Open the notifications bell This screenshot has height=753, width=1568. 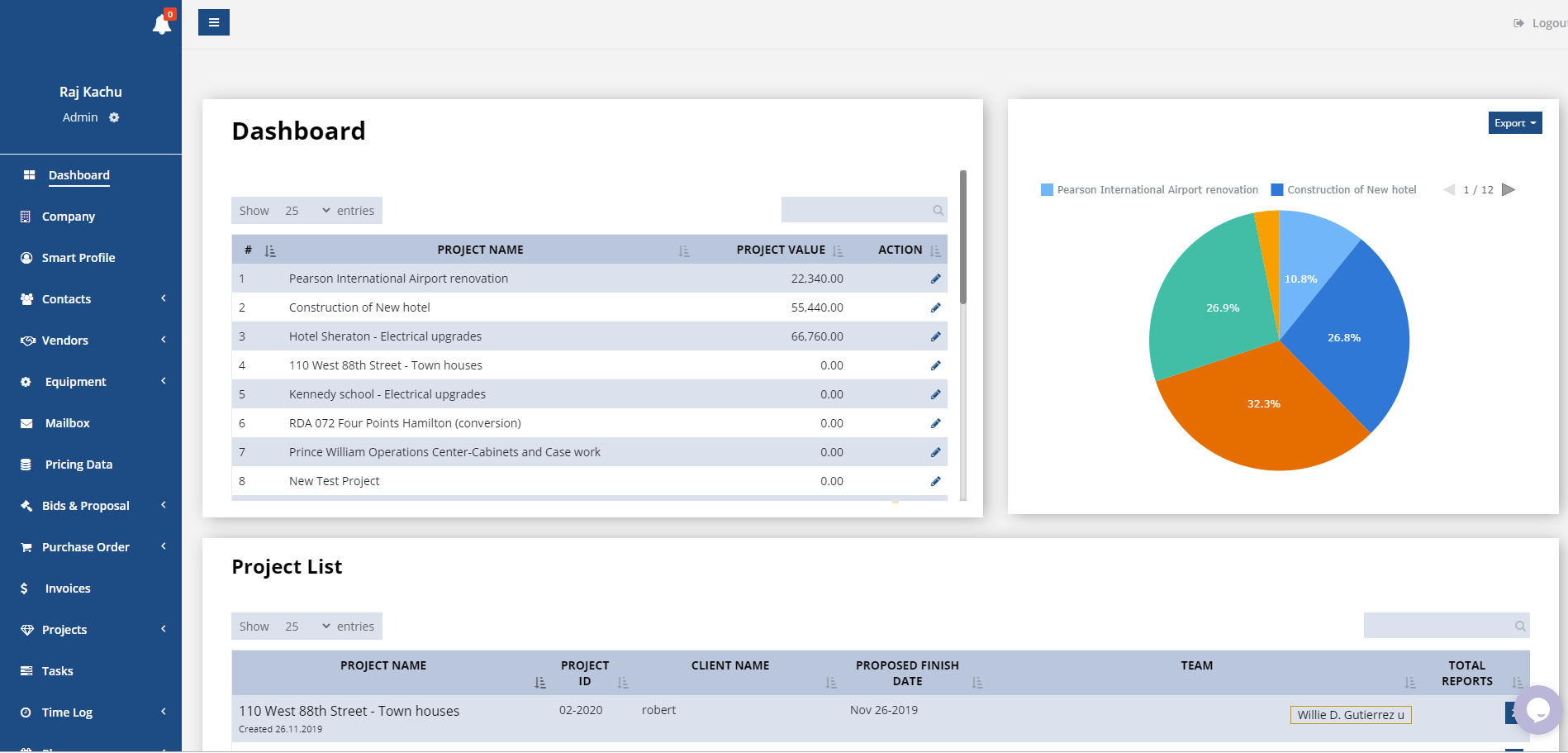[x=162, y=25]
